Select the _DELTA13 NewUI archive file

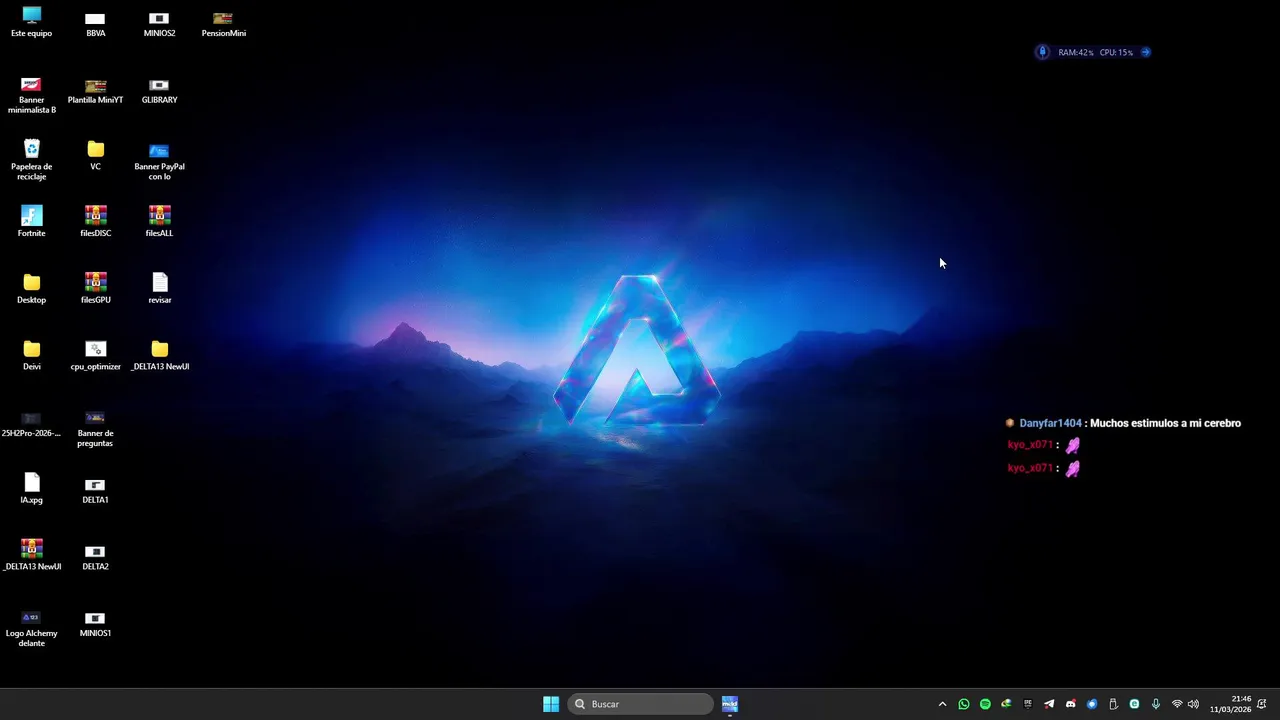pos(31,556)
